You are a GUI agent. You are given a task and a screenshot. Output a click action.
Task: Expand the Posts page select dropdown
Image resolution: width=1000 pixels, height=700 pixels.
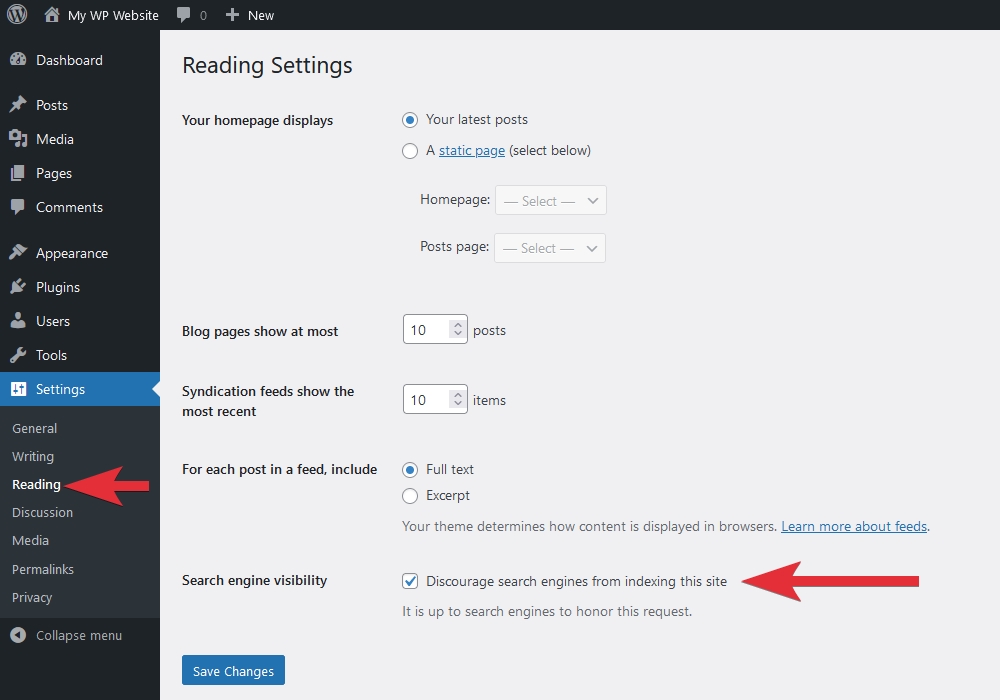549,248
